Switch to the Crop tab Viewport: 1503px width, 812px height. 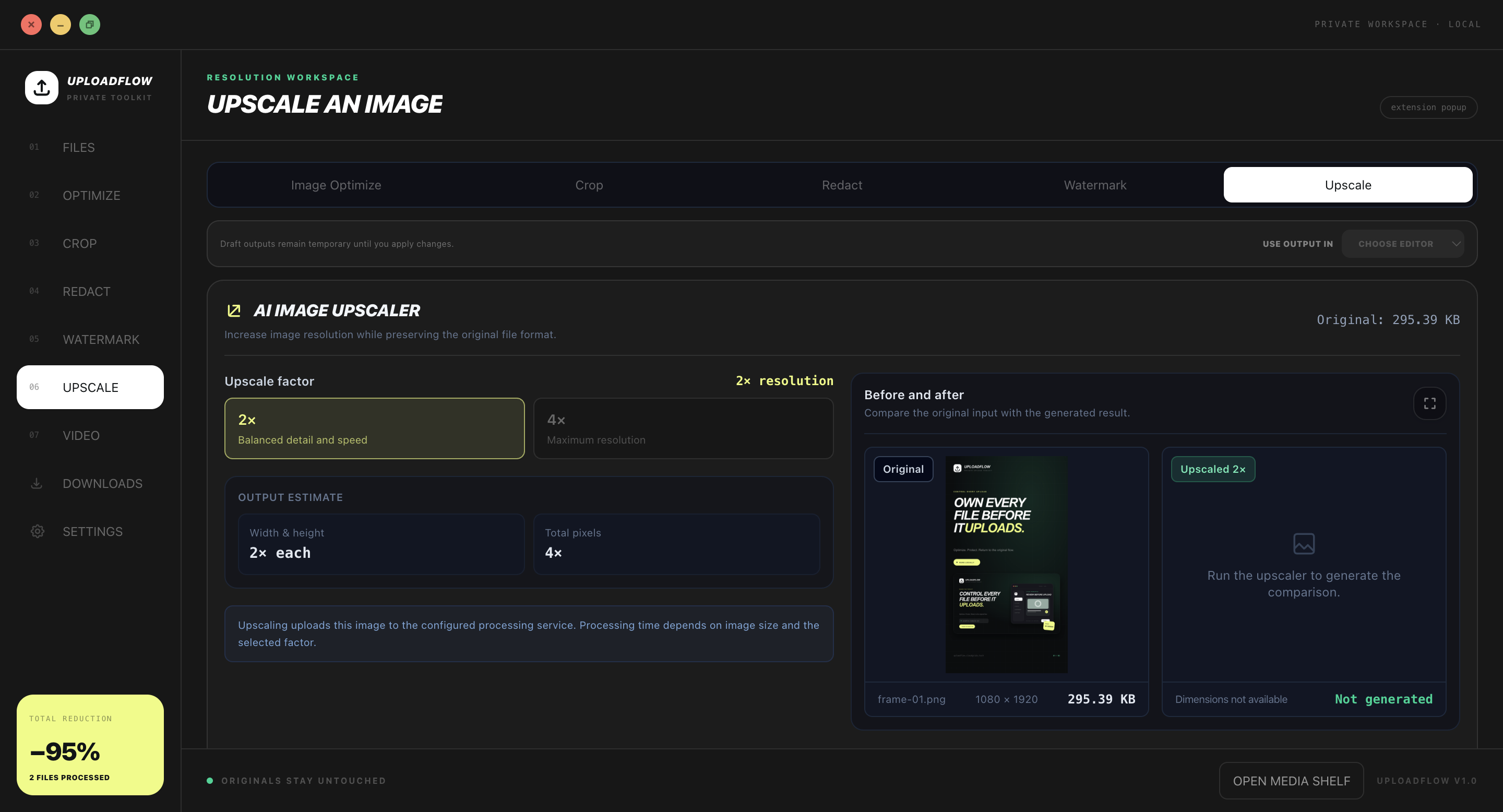coord(589,185)
